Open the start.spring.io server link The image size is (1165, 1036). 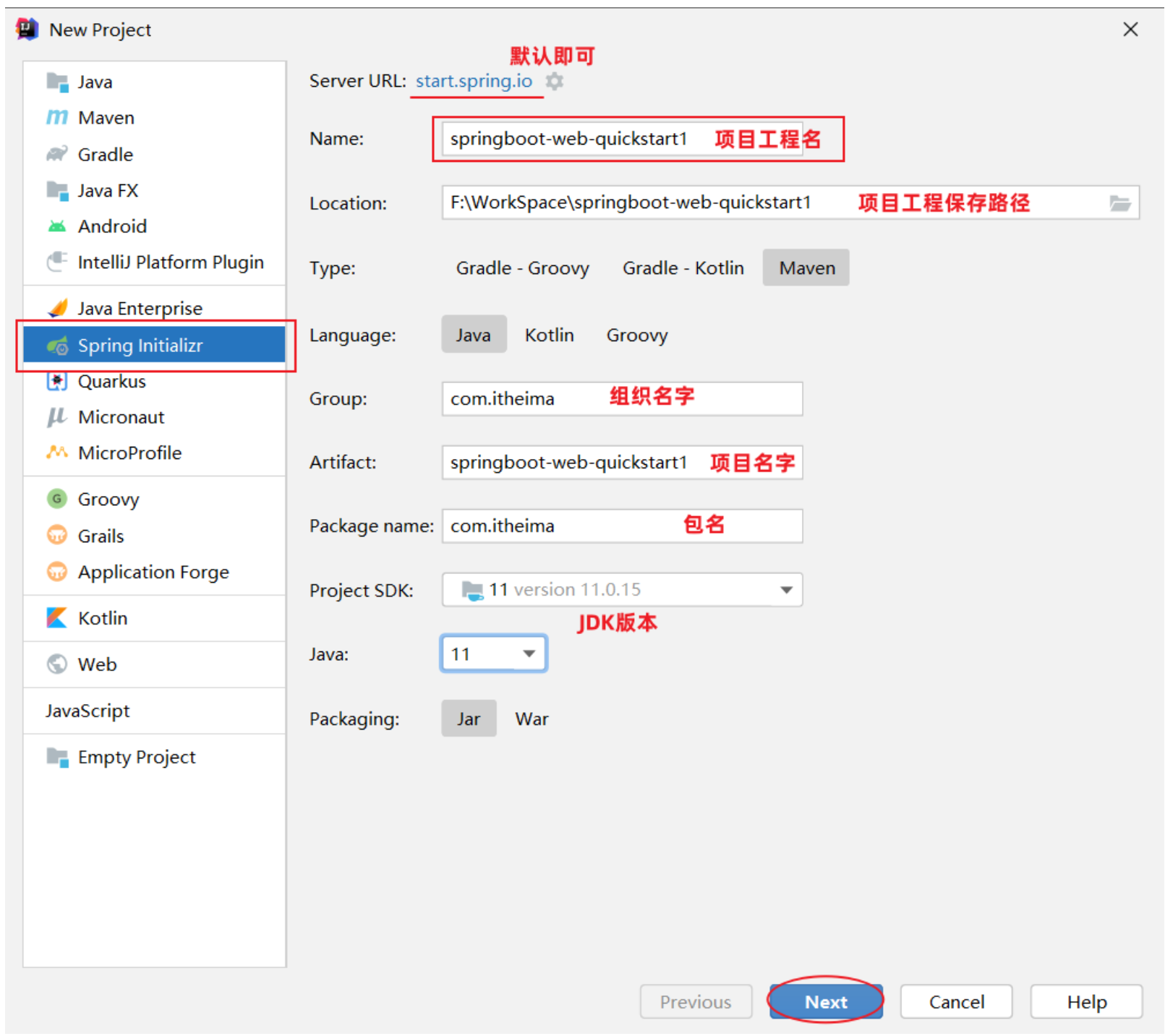click(474, 81)
